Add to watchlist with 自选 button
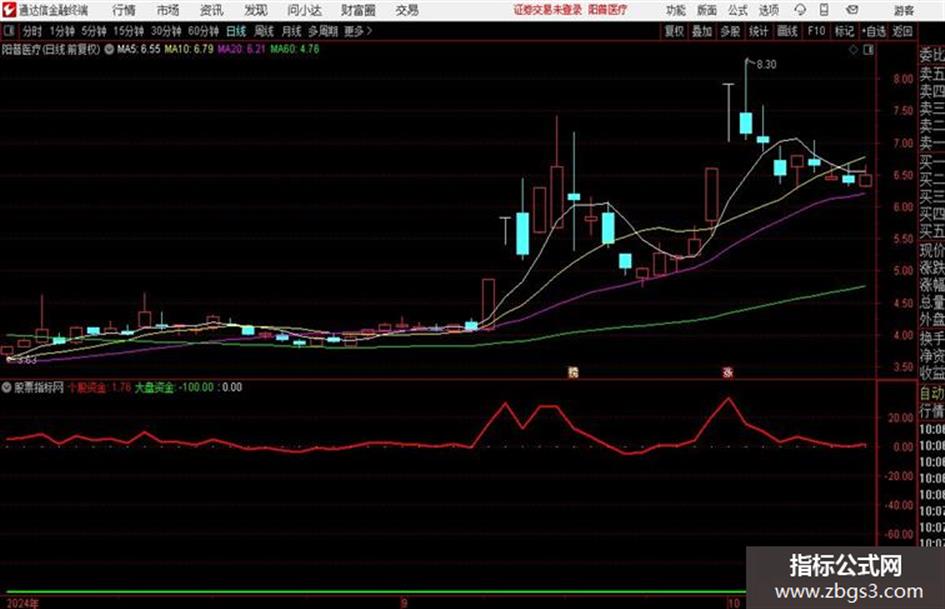Screen dimensions: 945x609 [x=874, y=31]
